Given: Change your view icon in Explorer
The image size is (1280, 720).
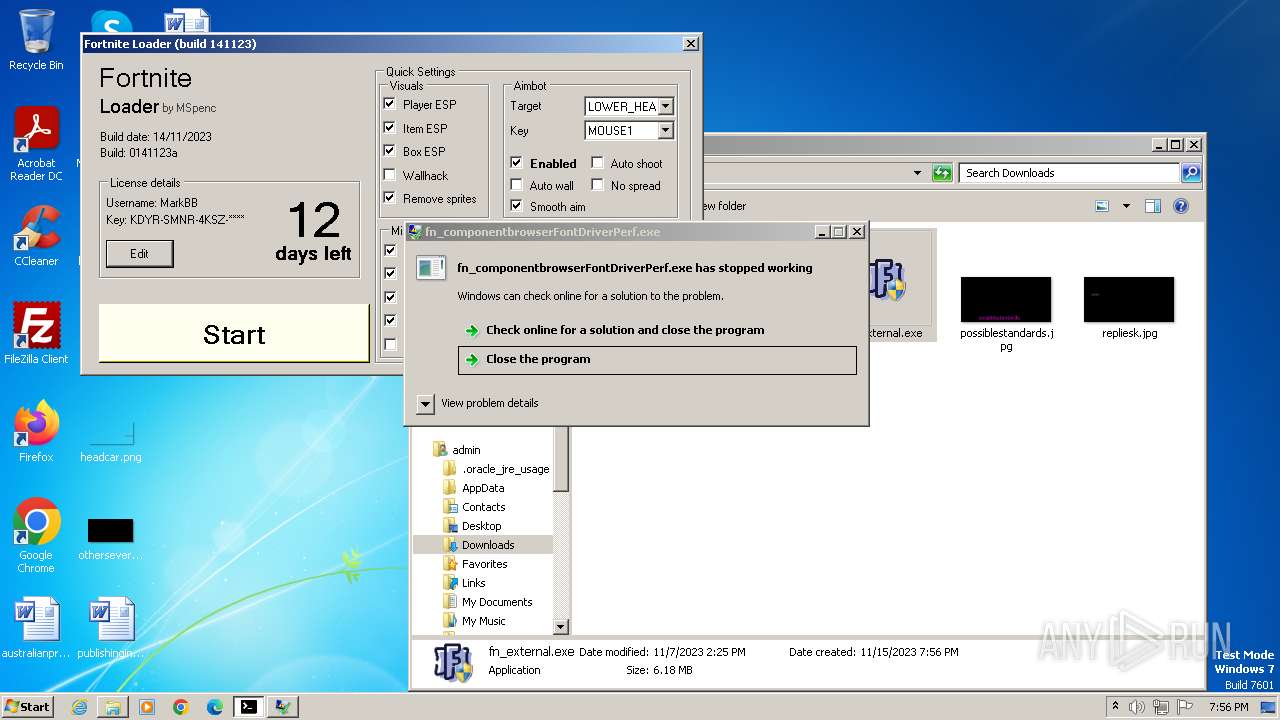Looking at the screenshot, I should click(1102, 206).
